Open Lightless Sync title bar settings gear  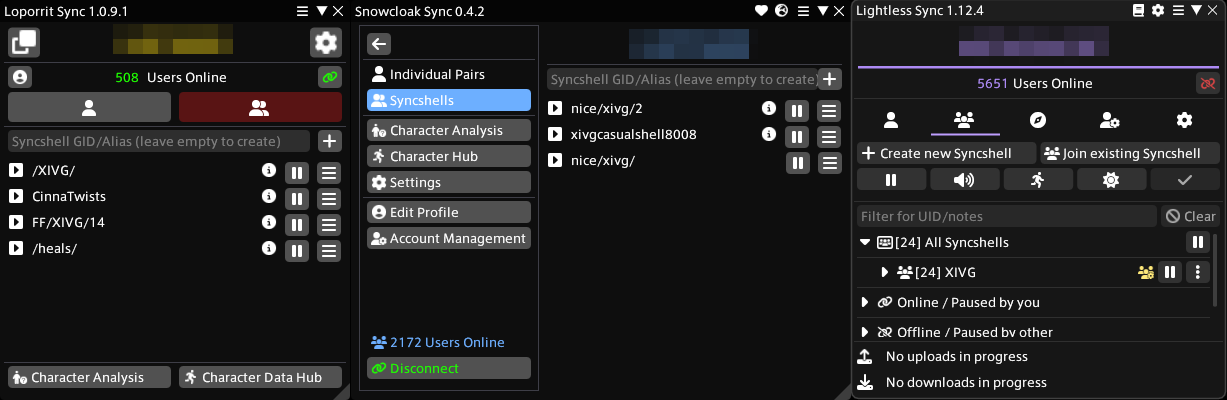pos(1158,10)
